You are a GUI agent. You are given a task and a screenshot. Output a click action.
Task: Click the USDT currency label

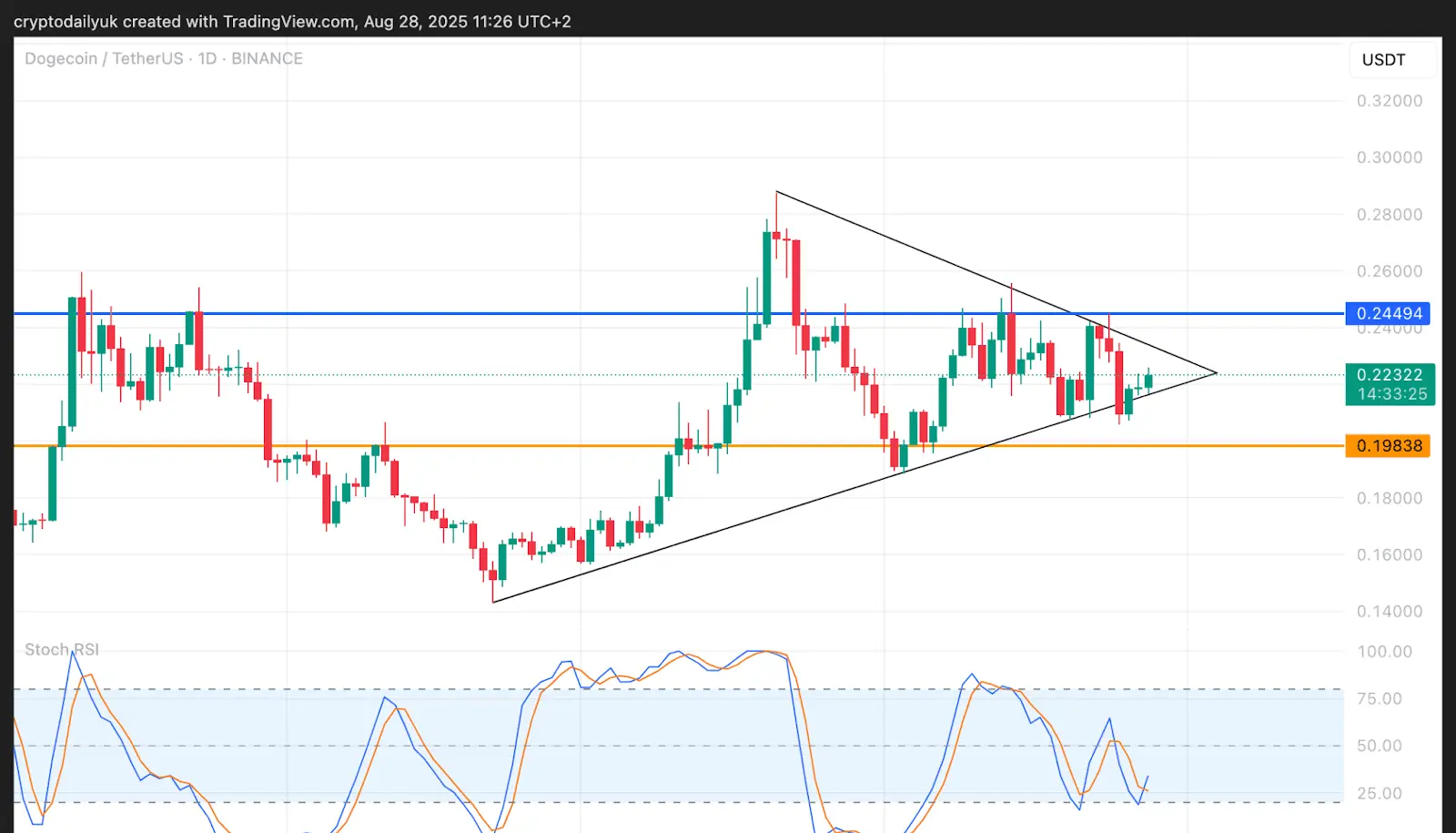pyautogui.click(x=1383, y=60)
